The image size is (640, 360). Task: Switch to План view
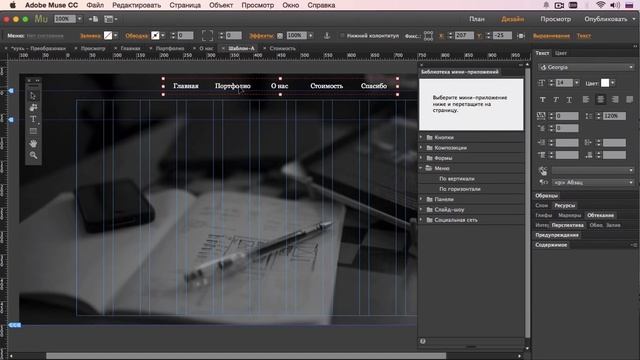(477, 19)
